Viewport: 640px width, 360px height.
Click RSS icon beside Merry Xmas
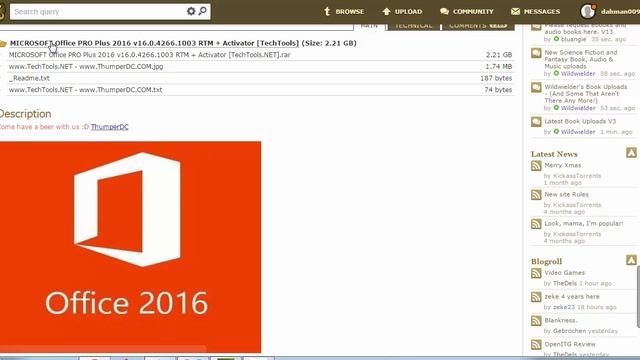pyautogui.click(x=536, y=166)
